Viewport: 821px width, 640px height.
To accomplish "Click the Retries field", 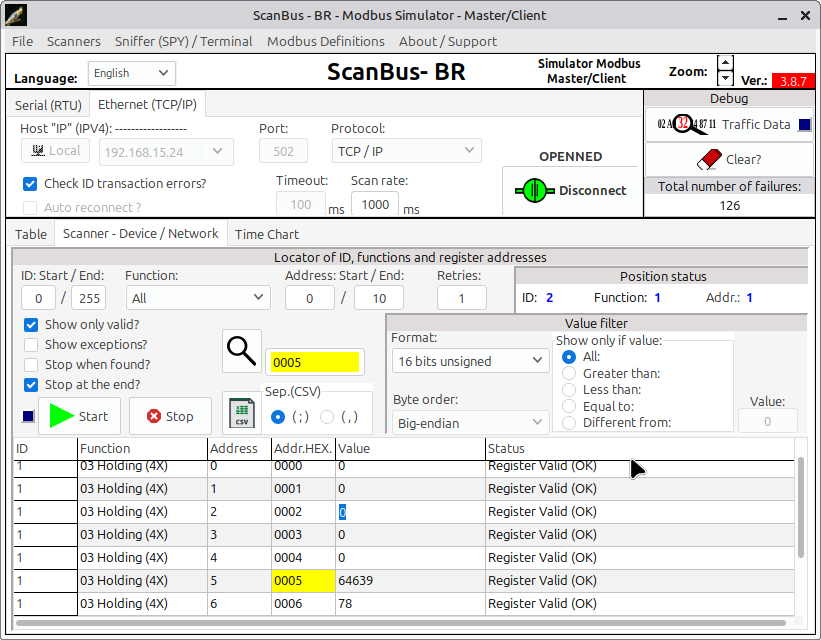I will [461, 298].
